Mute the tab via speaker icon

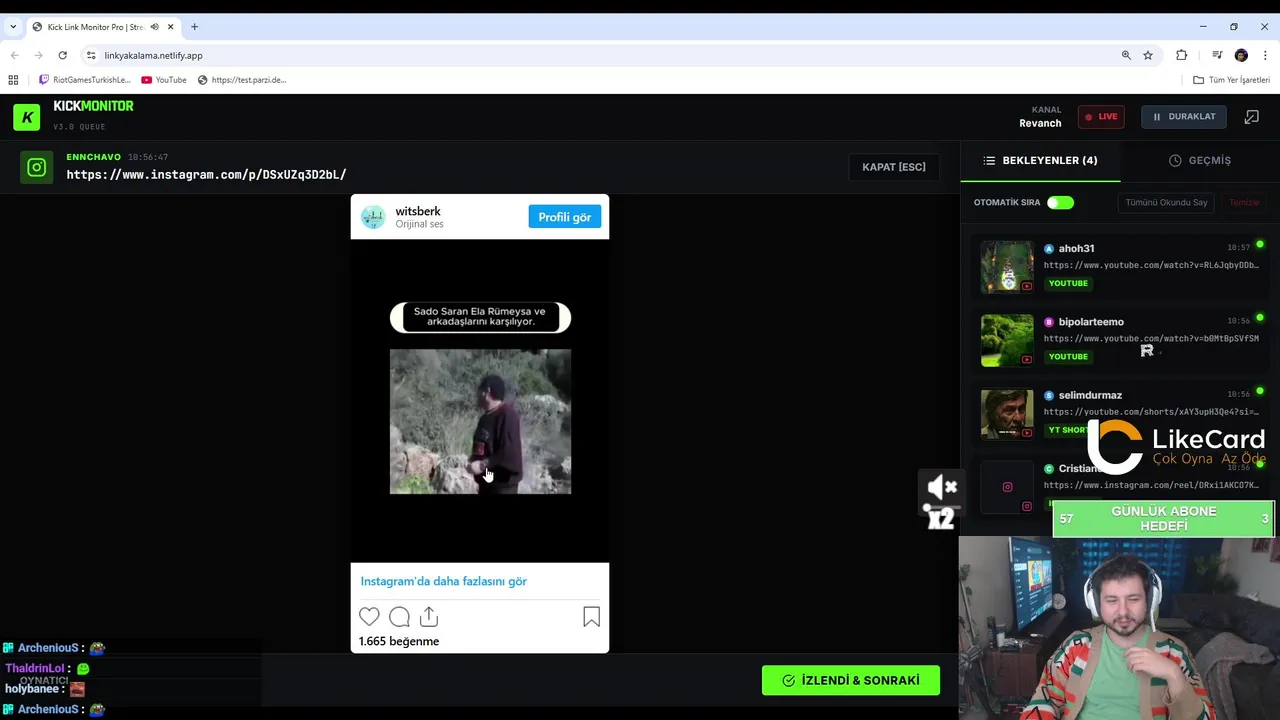pyautogui.click(x=154, y=27)
